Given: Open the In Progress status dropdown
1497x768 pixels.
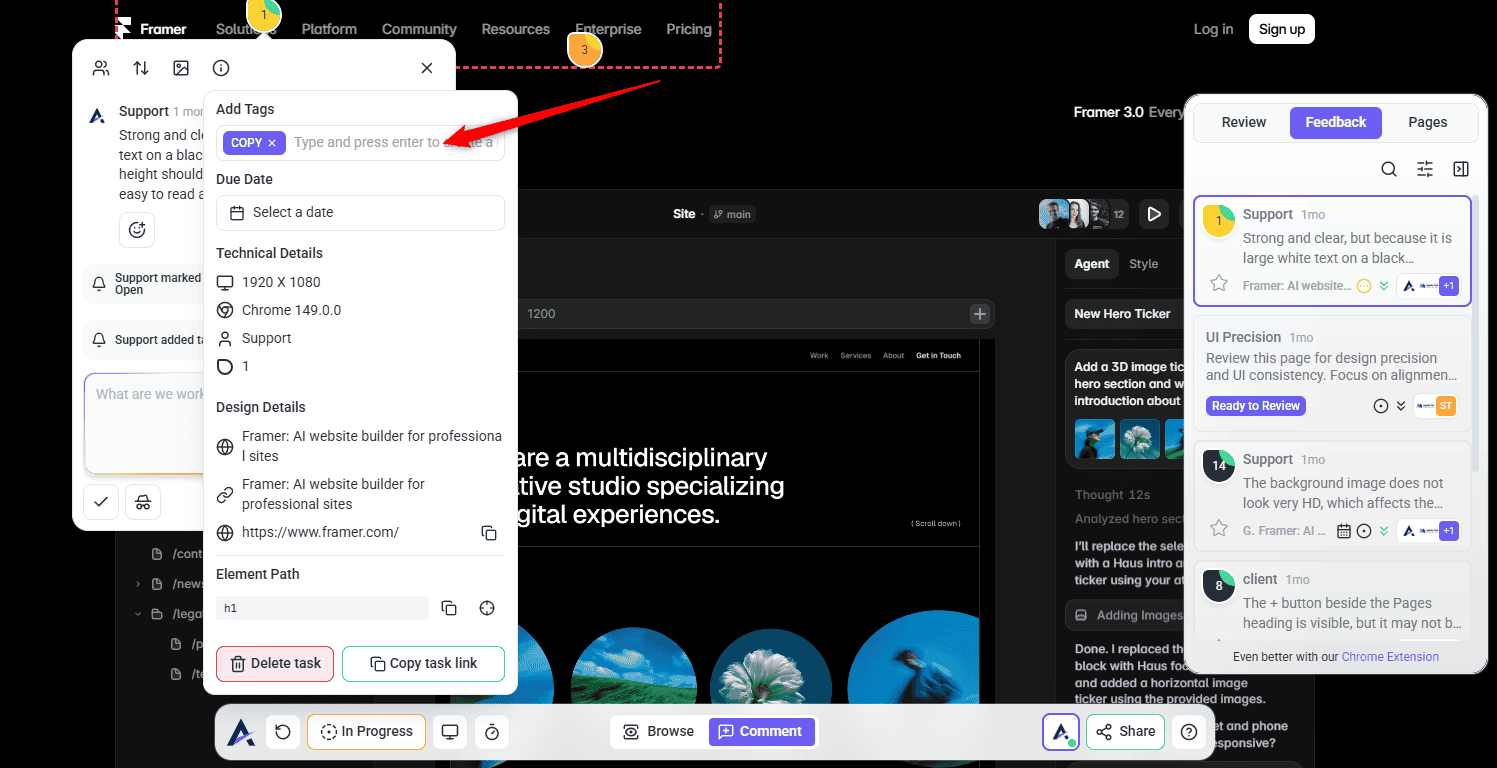Looking at the screenshot, I should (x=366, y=732).
